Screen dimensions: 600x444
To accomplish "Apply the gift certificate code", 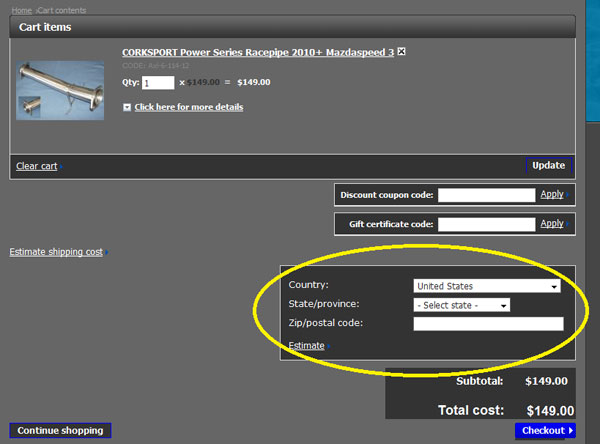I will [552, 225].
